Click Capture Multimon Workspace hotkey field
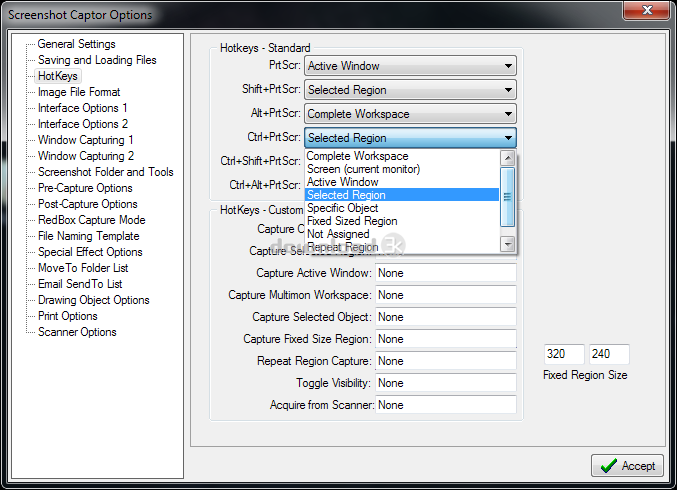Viewport: 677px width, 490px height. tap(446, 295)
